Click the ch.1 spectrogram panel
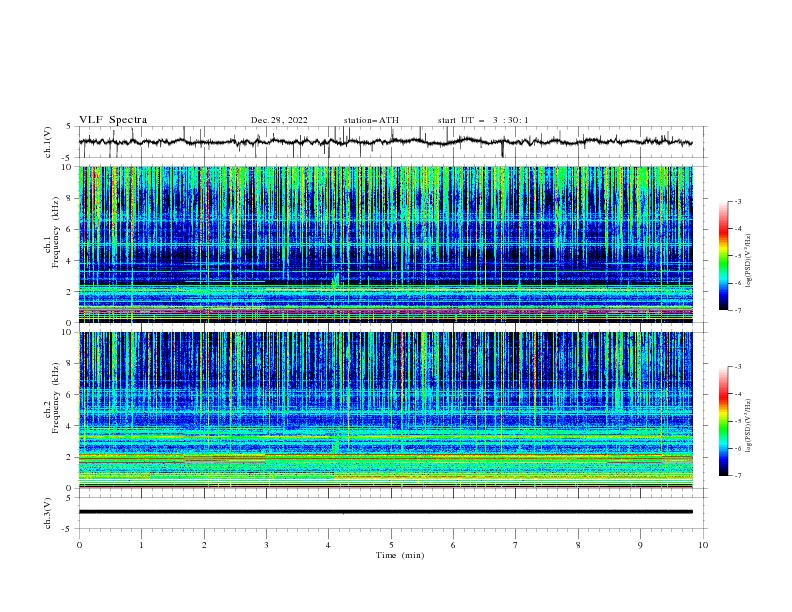 coord(385,244)
